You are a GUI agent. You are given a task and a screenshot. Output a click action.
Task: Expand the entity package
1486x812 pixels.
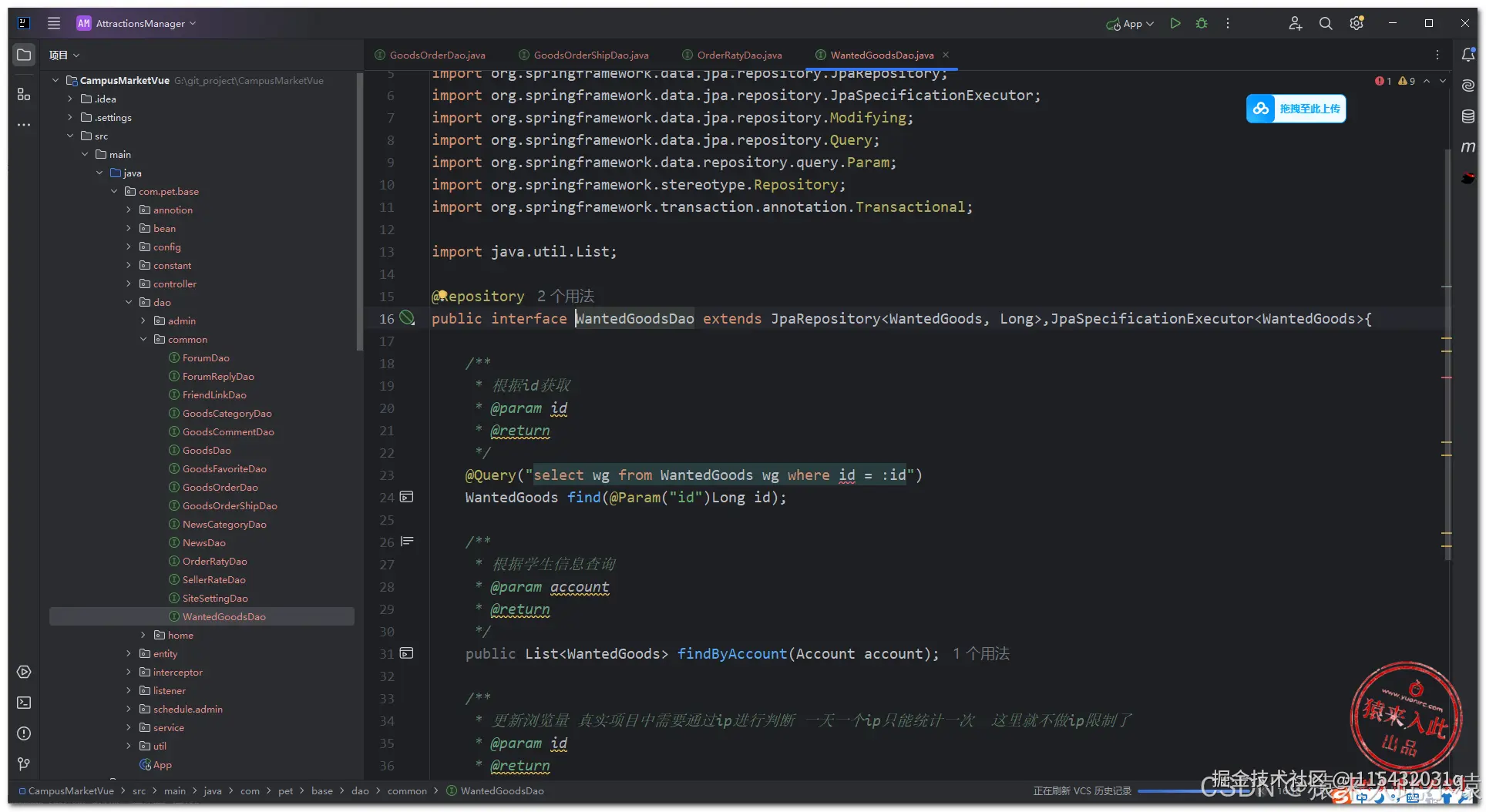point(129,653)
